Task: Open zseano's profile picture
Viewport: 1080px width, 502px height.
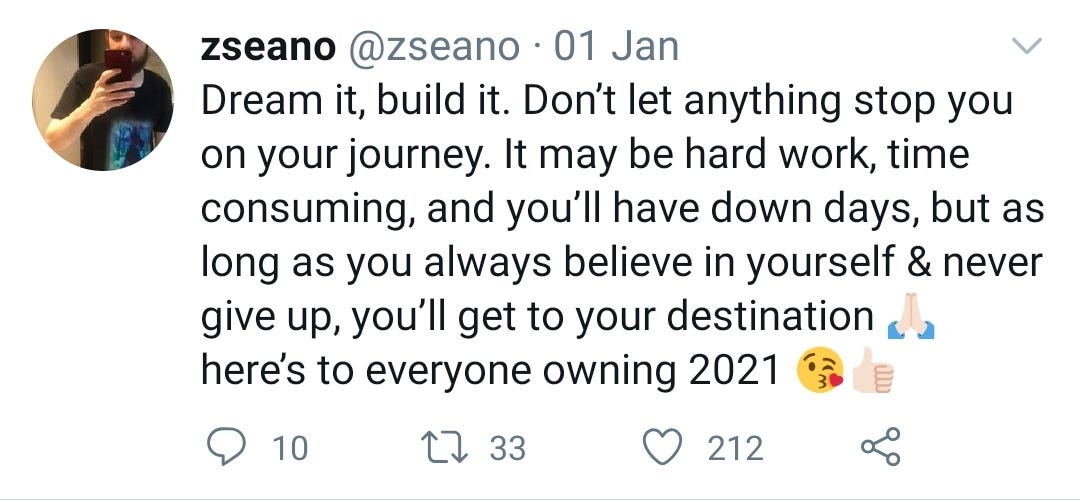Action: [103, 100]
